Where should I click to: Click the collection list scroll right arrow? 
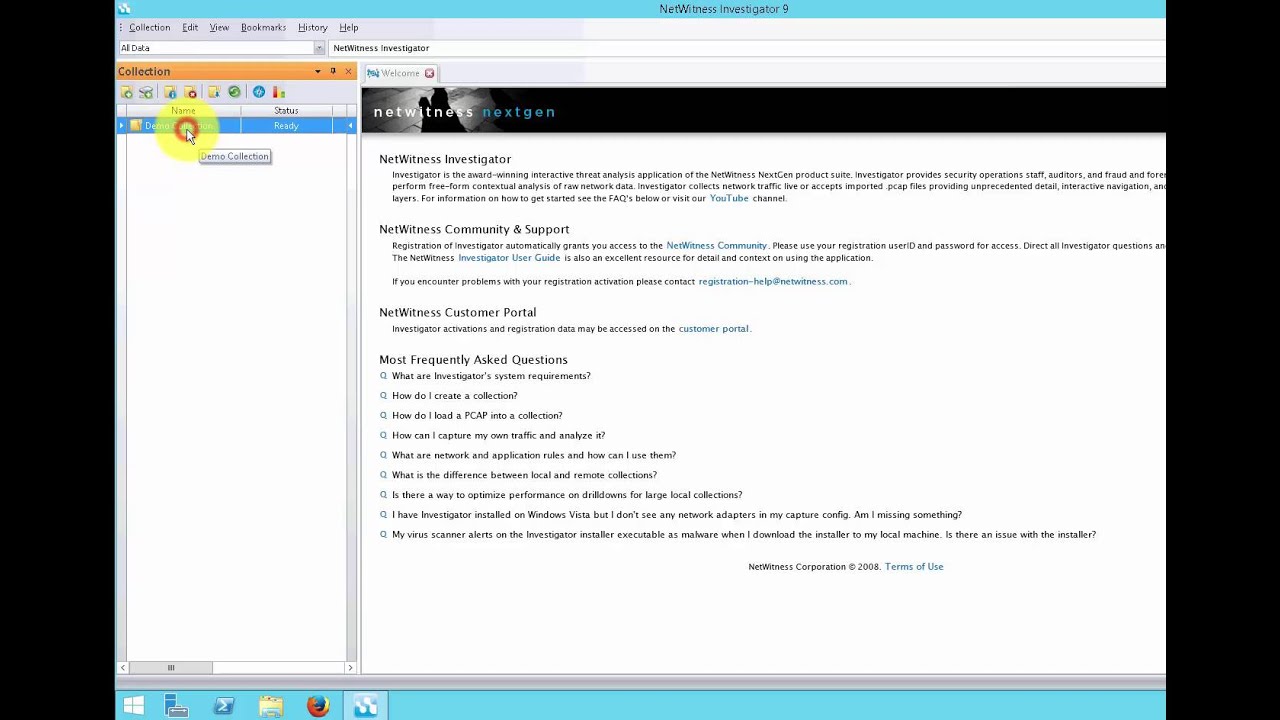click(x=350, y=667)
